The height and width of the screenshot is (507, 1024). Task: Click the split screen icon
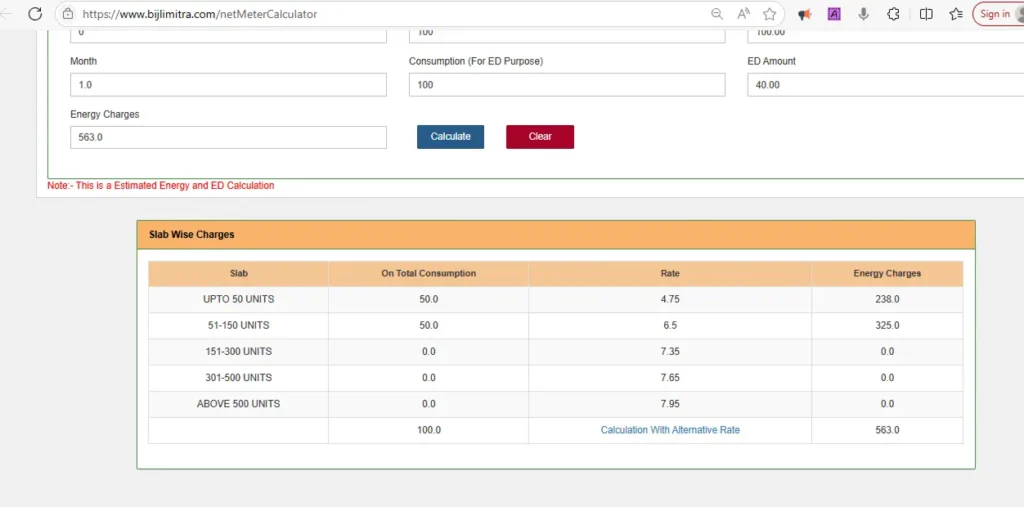[x=926, y=14]
